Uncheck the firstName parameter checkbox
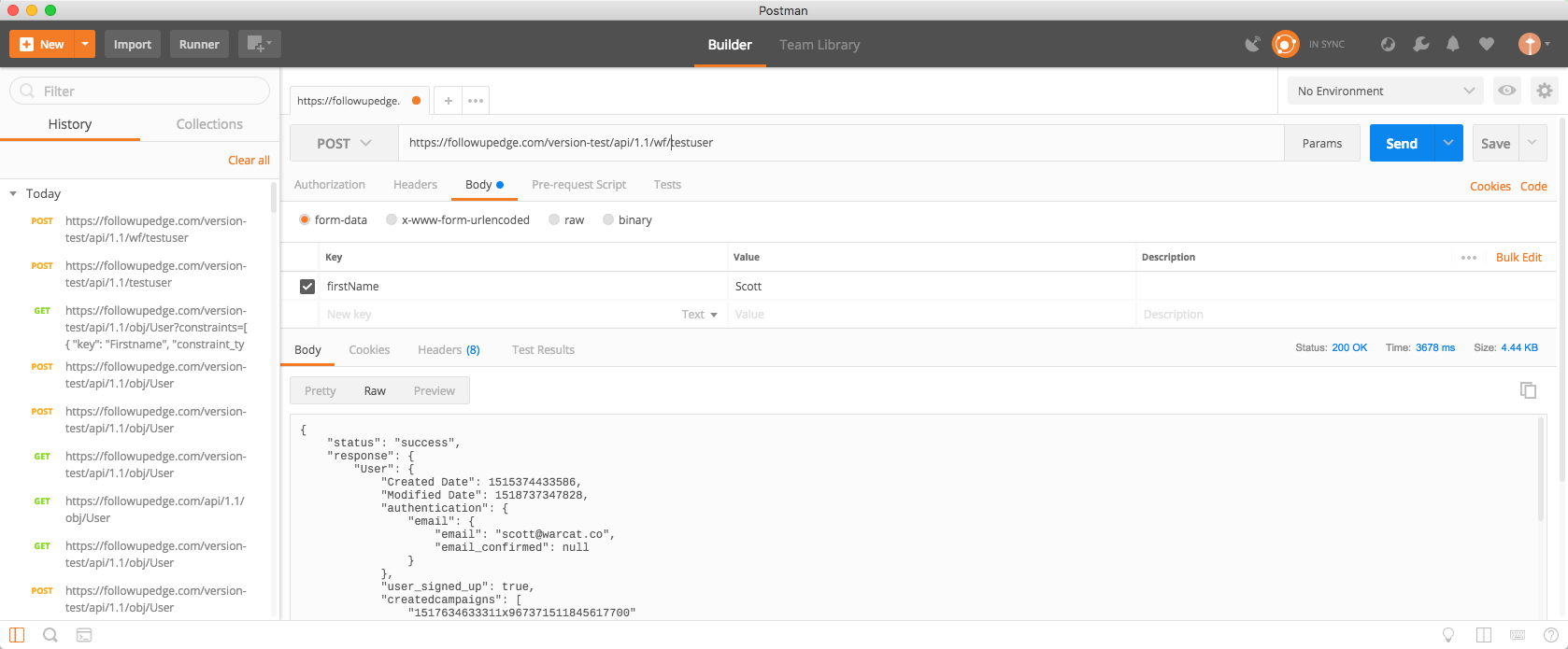 point(307,287)
